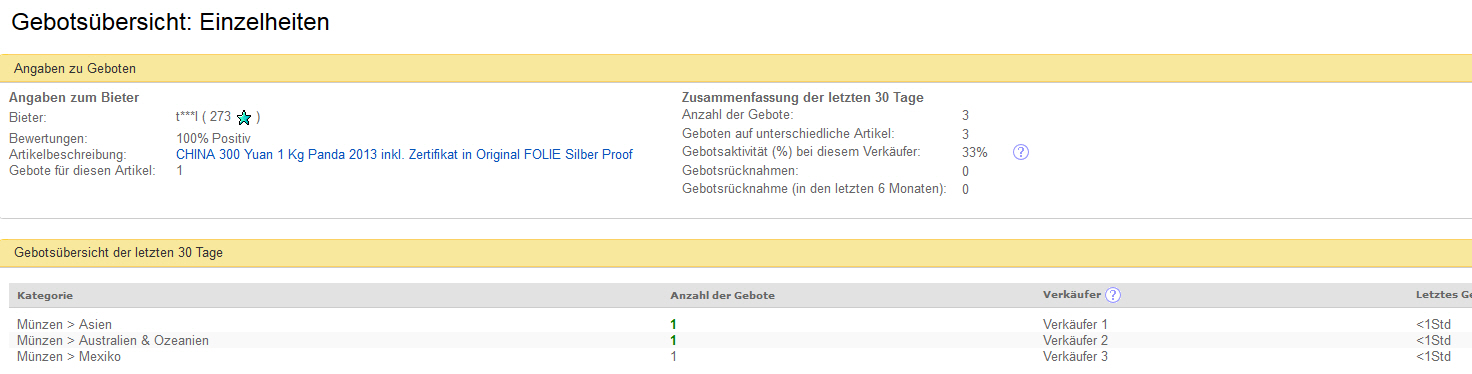Click the help icon beside Verkäufer header
This screenshot has height=374, width=1472.
click(1113, 295)
